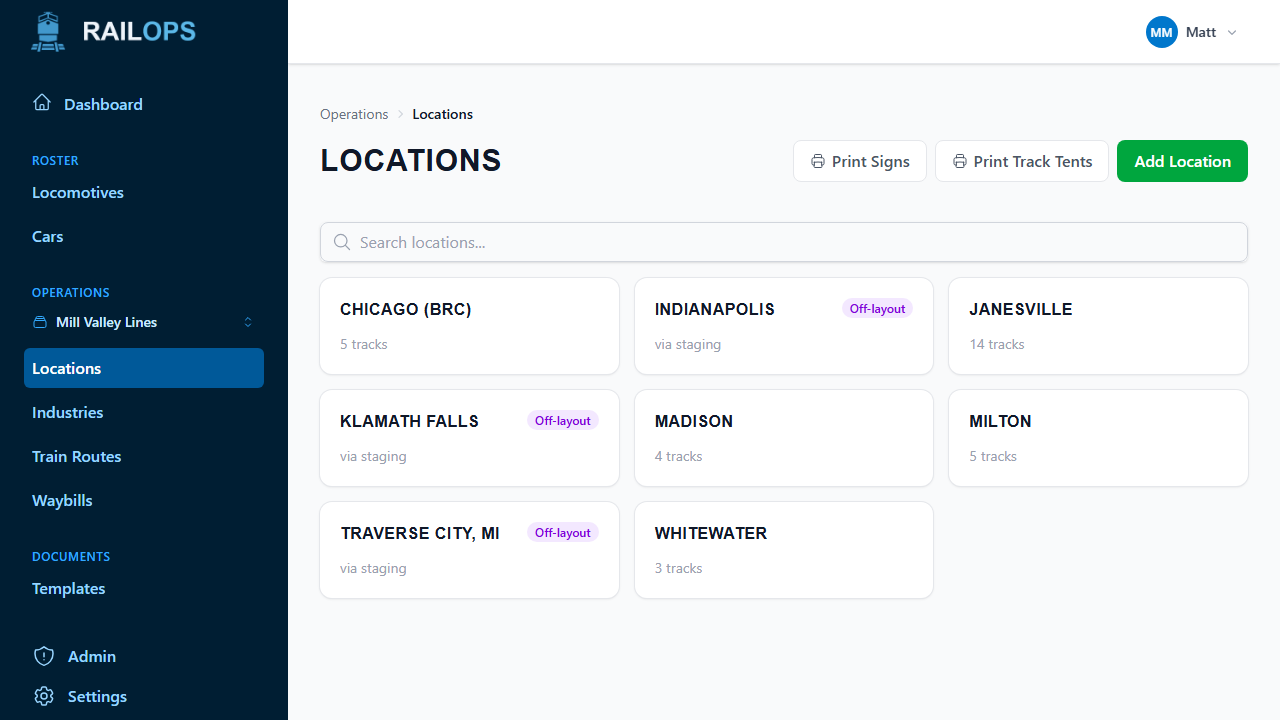The height and width of the screenshot is (720, 1280).
Task: Click the layout icon beside Mill Valley Lines
Action: 40,322
